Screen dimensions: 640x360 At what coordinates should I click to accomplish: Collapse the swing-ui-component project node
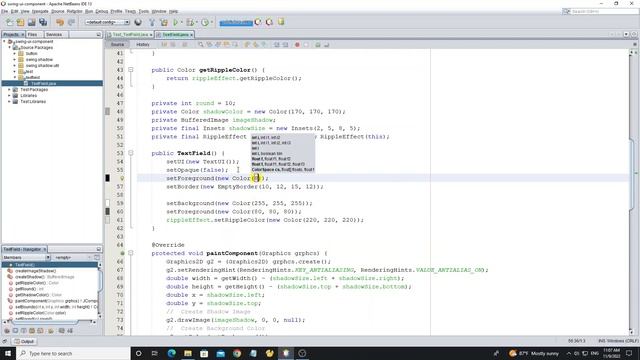point(4,42)
